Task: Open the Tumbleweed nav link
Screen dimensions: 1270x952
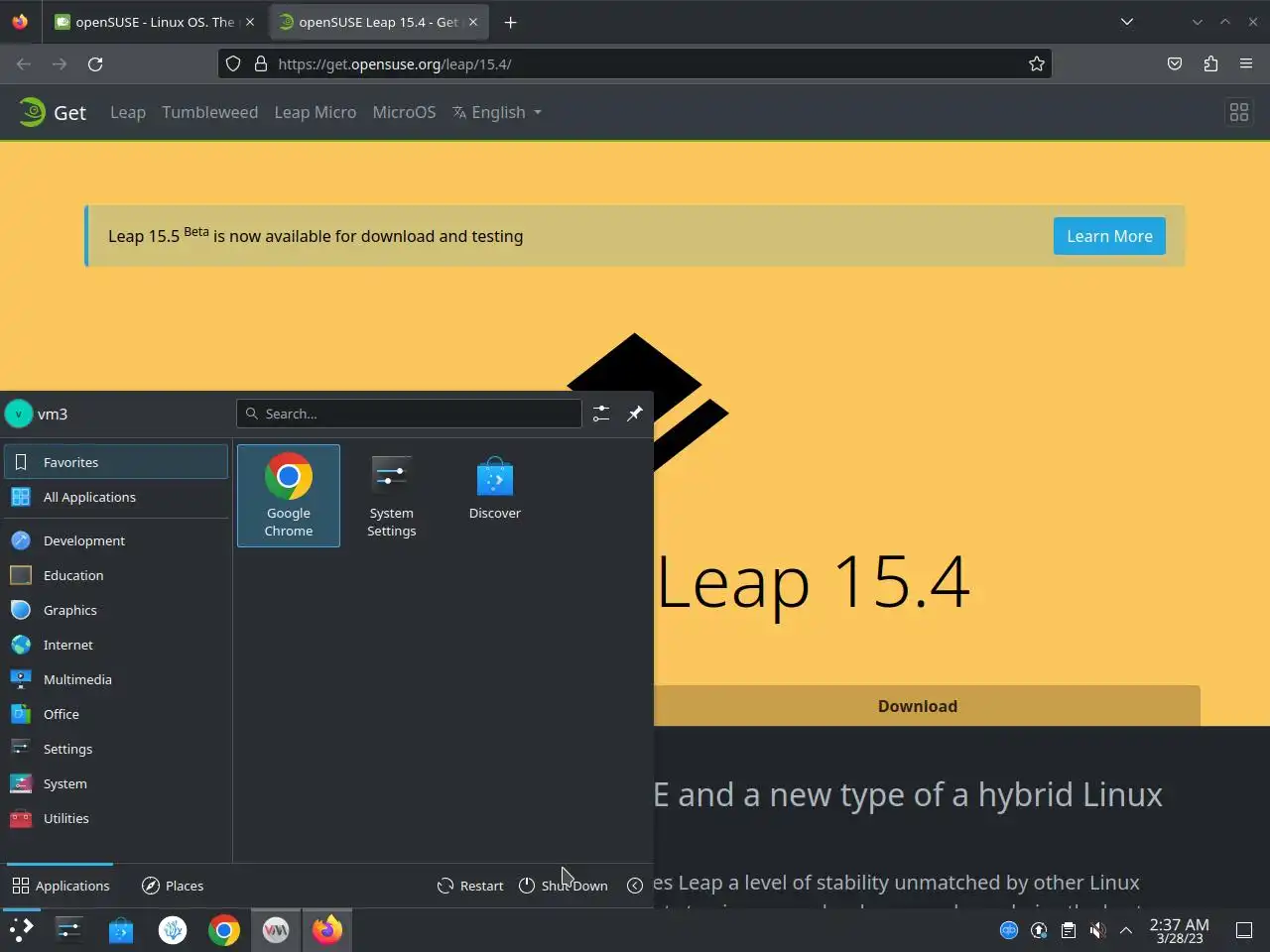Action: [210, 112]
